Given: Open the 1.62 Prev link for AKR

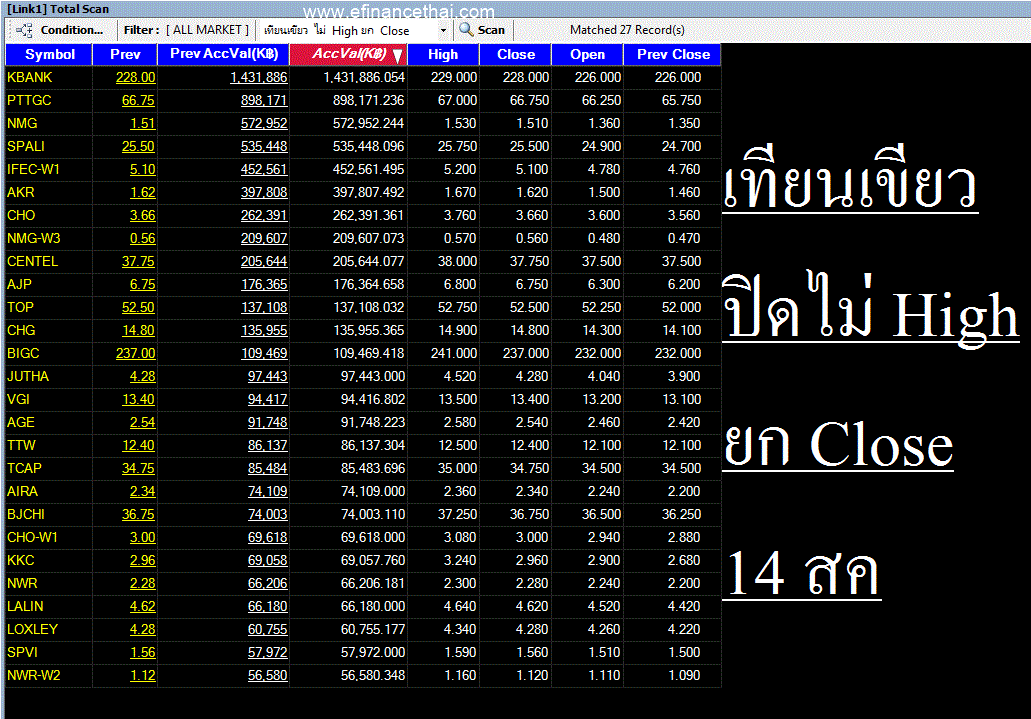Looking at the screenshot, I should [142, 193].
